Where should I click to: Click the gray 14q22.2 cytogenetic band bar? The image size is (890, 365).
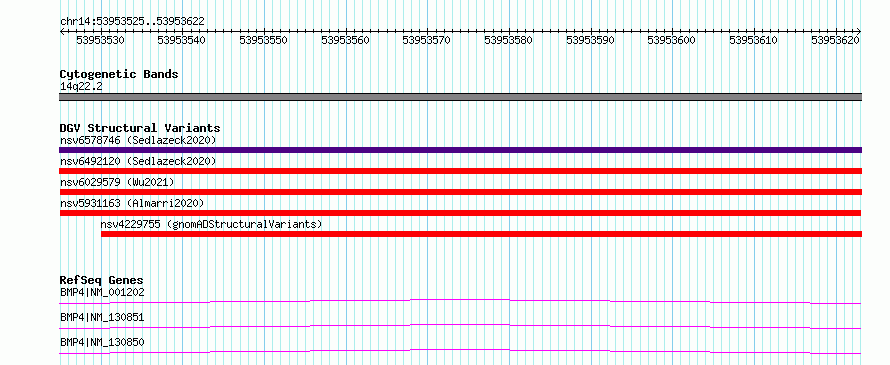click(x=460, y=97)
